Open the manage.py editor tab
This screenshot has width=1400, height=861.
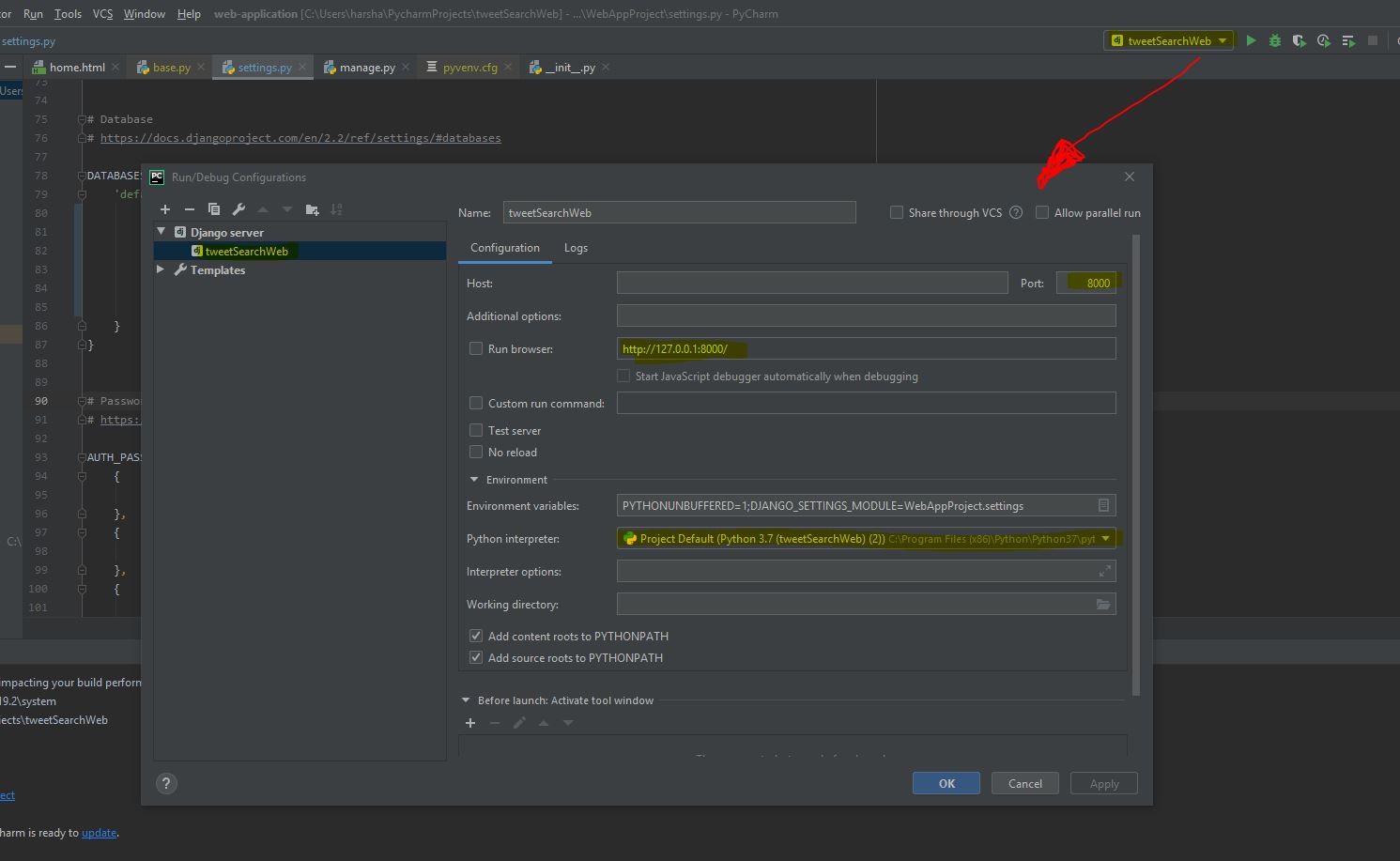pyautogui.click(x=367, y=68)
